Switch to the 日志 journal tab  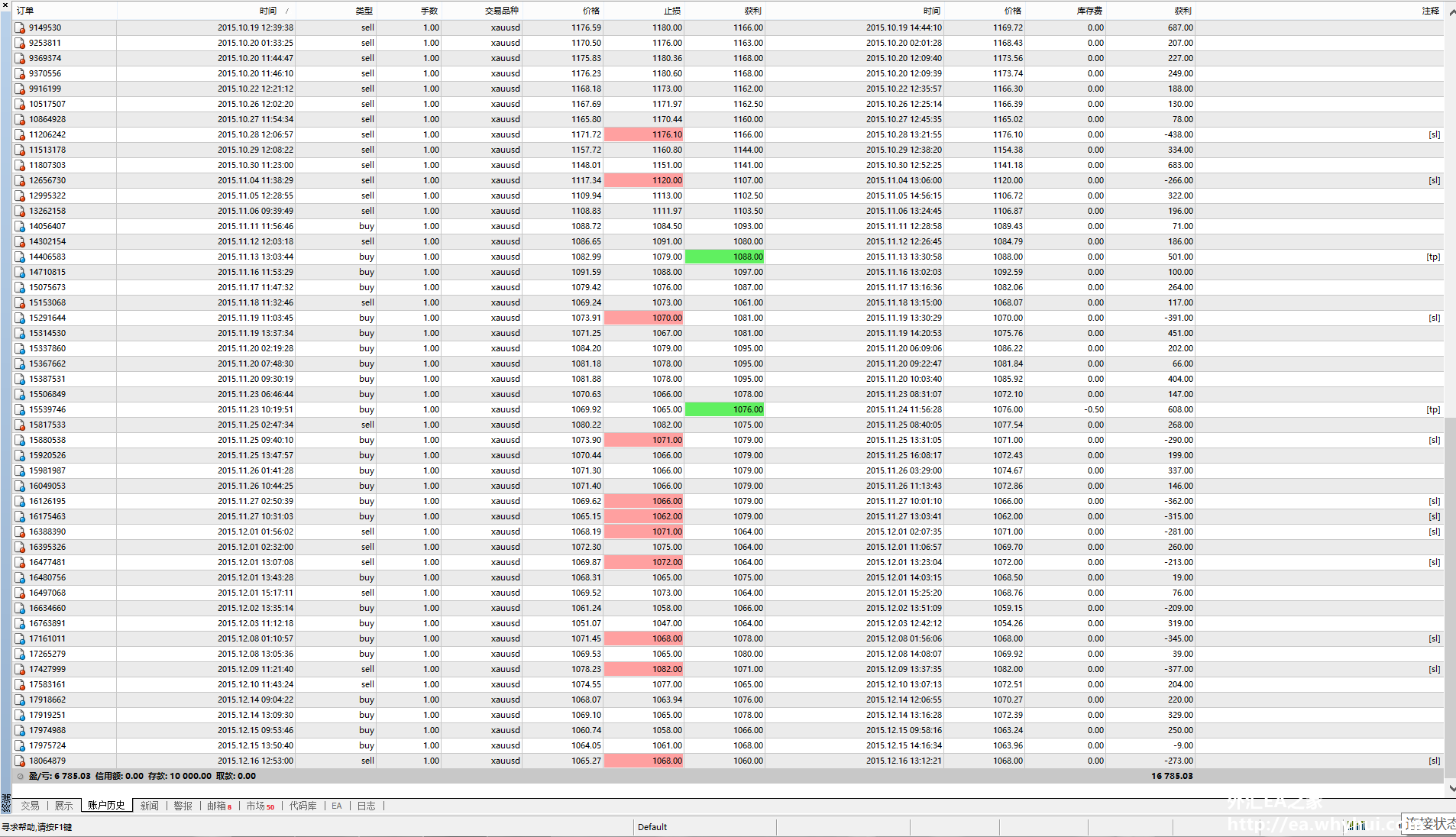pos(366,806)
